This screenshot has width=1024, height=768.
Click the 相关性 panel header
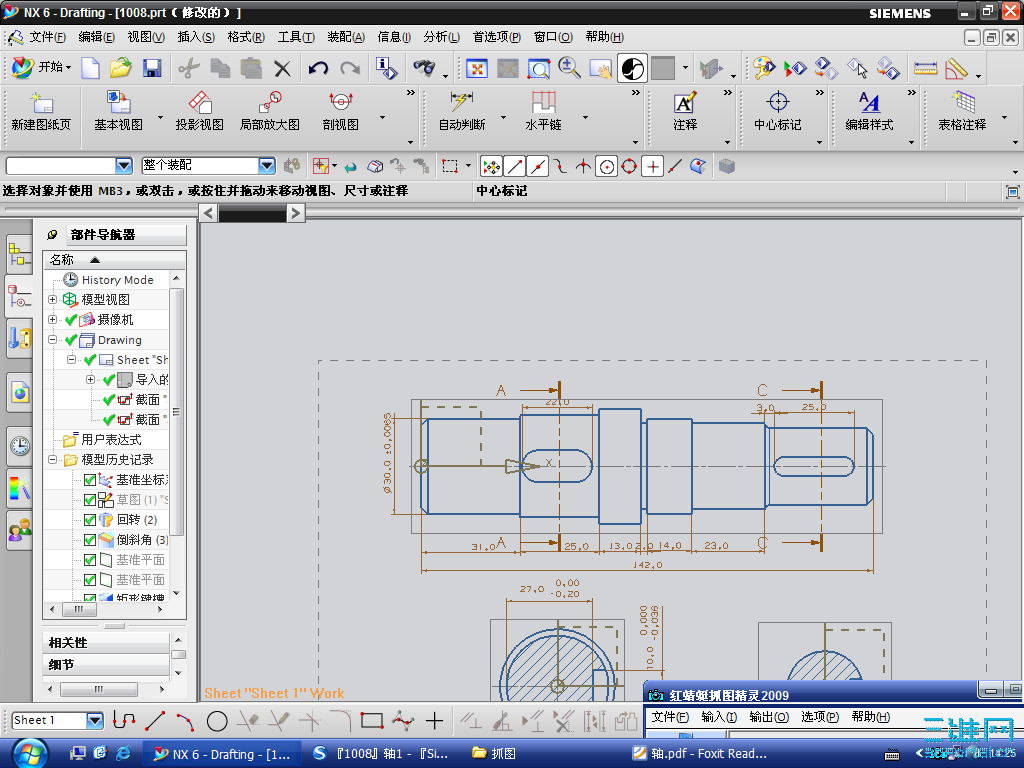click(x=105, y=642)
